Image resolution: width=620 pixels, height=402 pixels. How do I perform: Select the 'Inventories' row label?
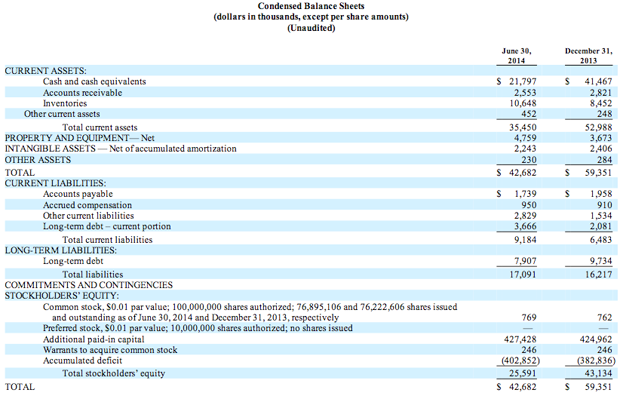[65, 103]
